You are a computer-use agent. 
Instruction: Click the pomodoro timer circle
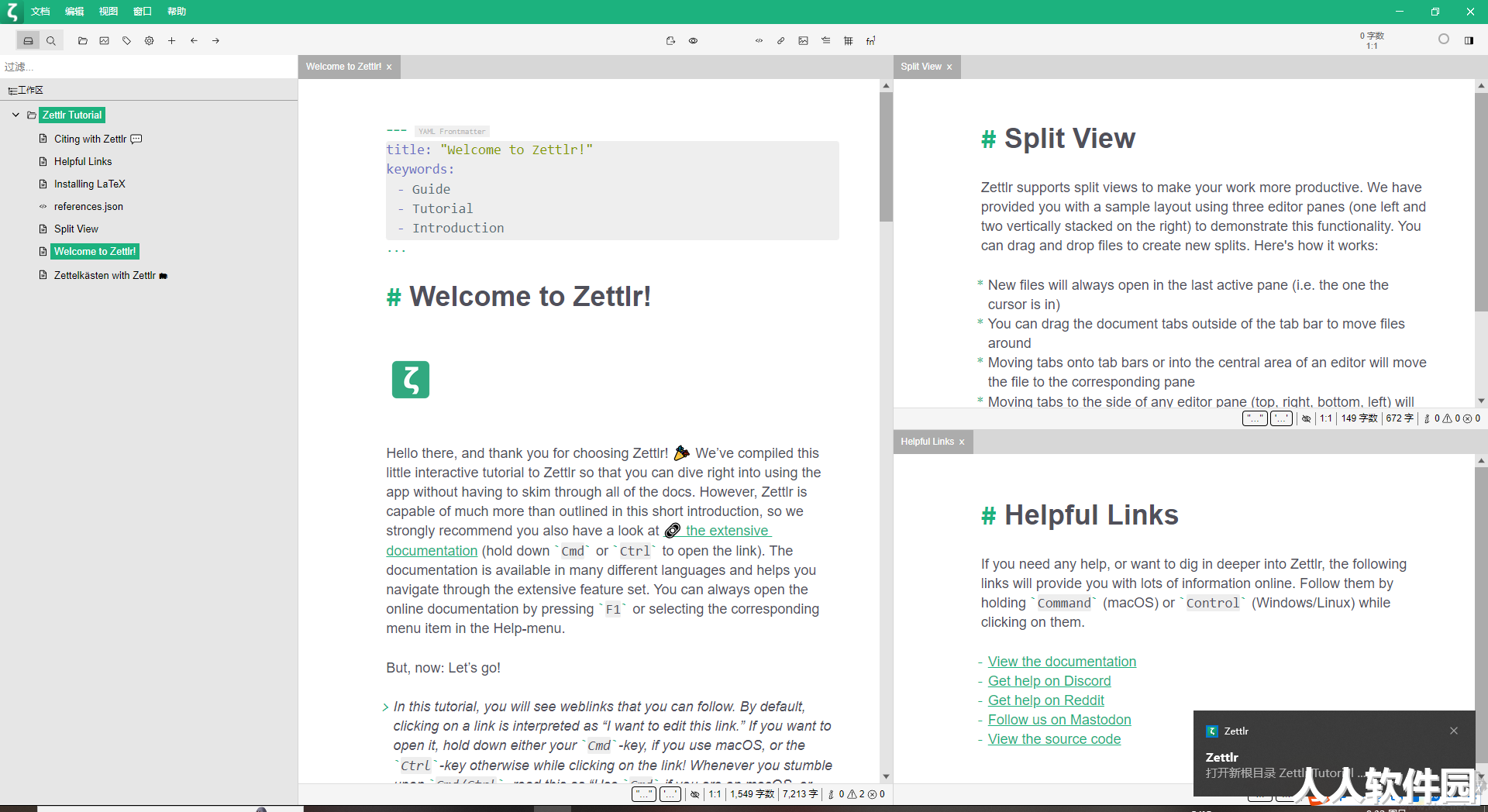[x=1444, y=39]
